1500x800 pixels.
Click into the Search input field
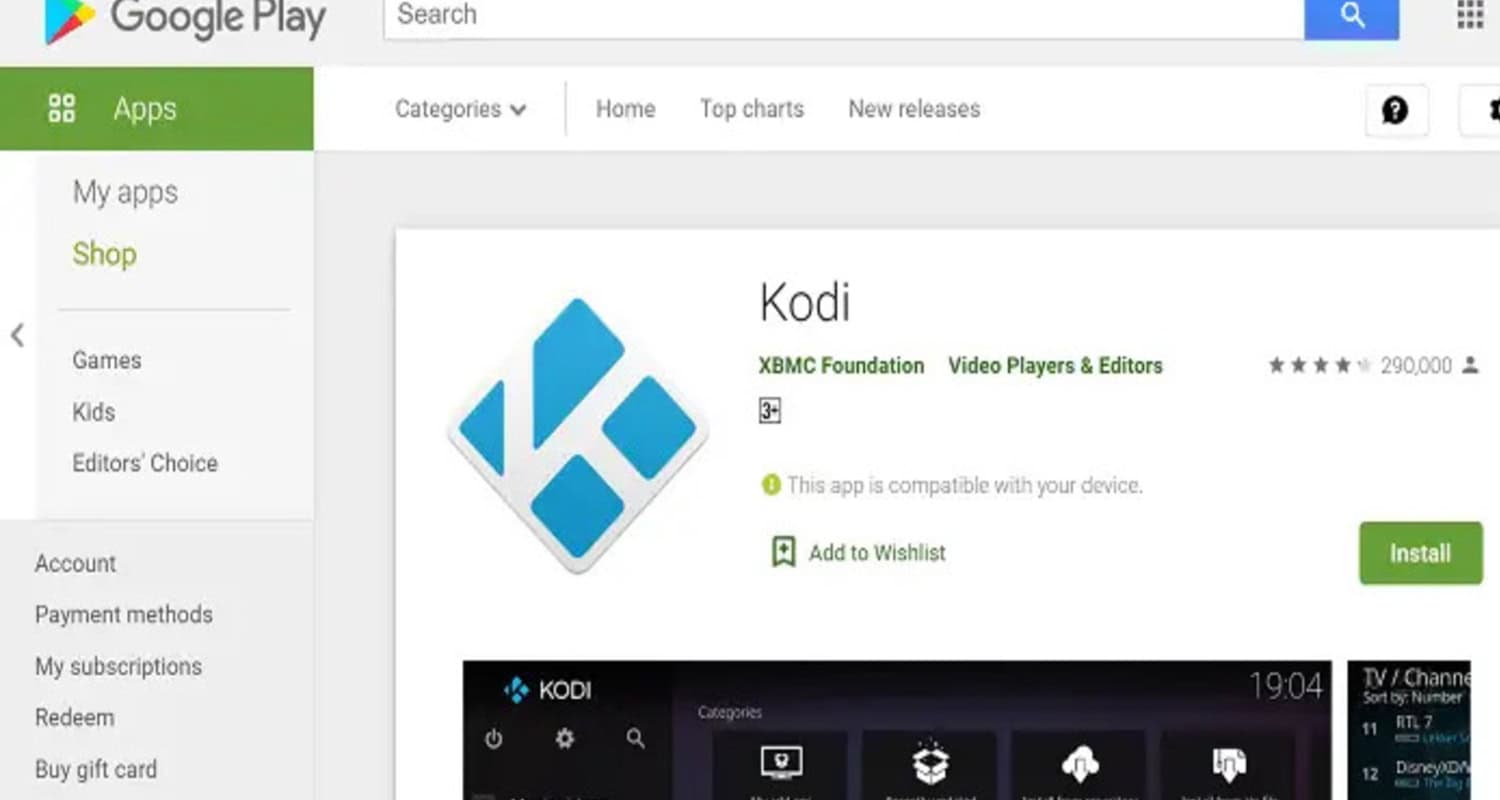point(844,17)
